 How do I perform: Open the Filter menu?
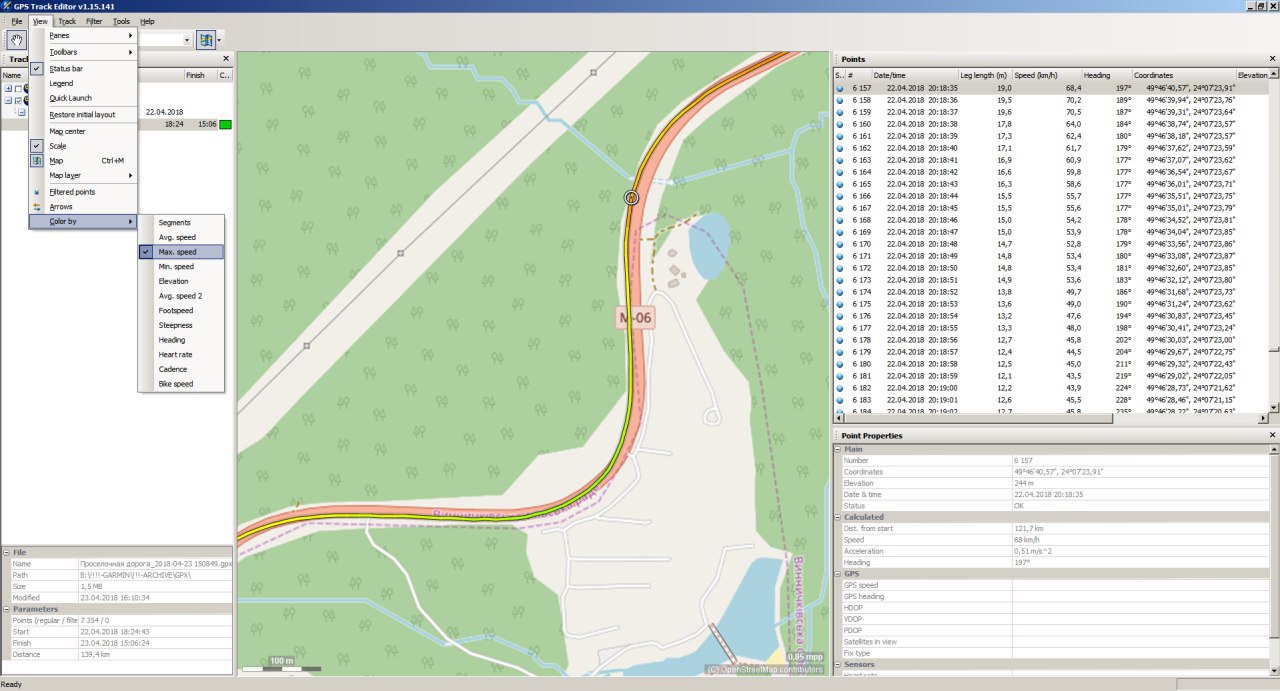click(x=94, y=21)
